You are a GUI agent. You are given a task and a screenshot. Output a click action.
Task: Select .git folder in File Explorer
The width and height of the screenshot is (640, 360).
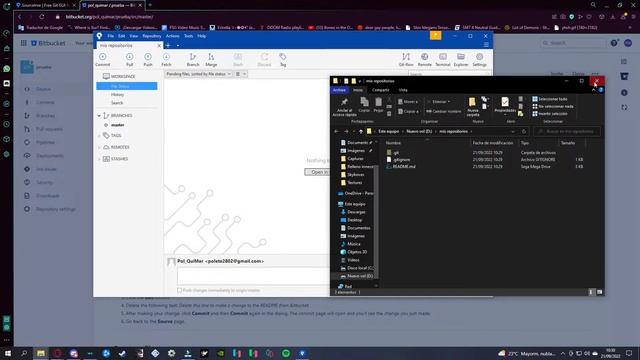[x=393, y=153]
